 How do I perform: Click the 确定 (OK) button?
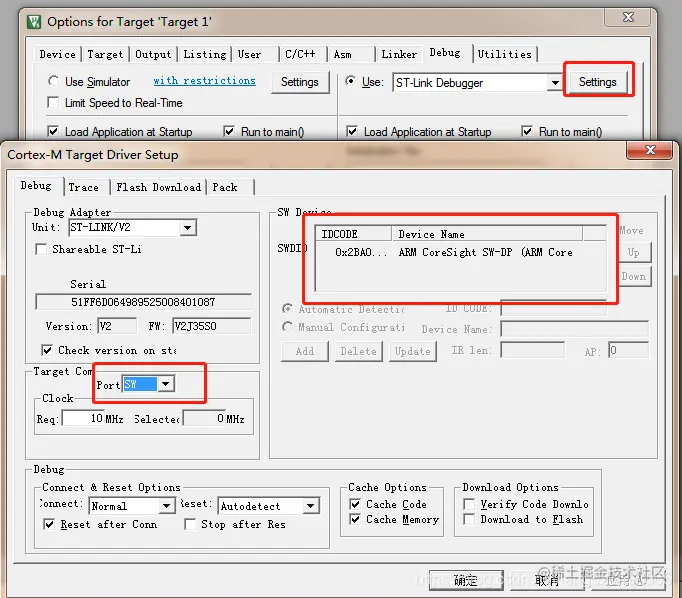[x=466, y=580]
